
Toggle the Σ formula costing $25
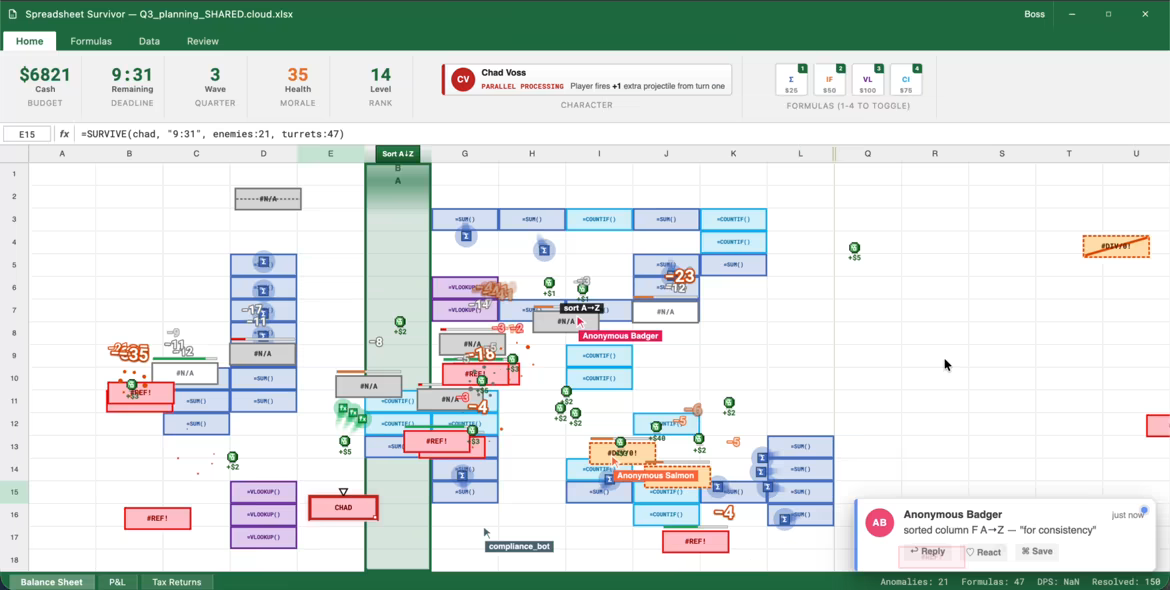pyautogui.click(x=791, y=81)
